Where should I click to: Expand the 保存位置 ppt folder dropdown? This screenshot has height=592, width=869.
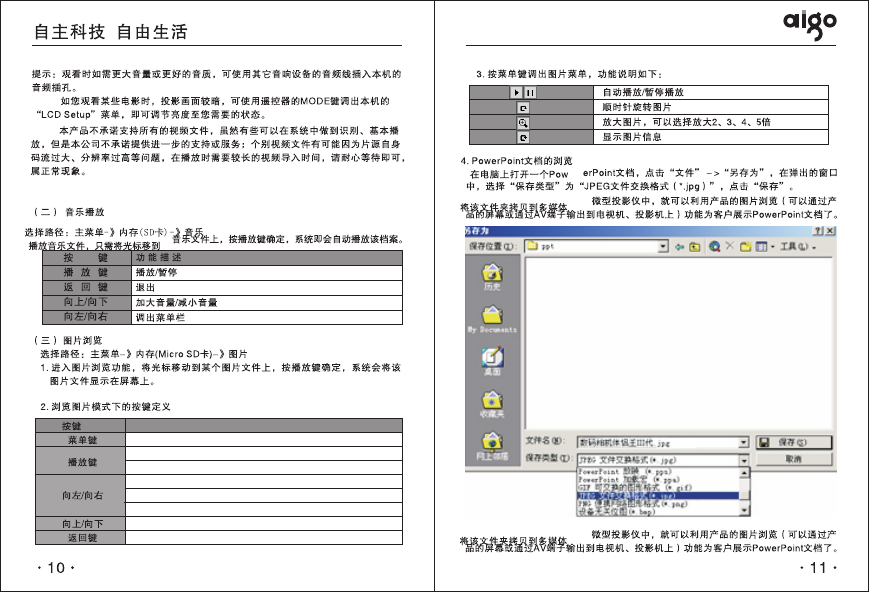[x=663, y=247]
